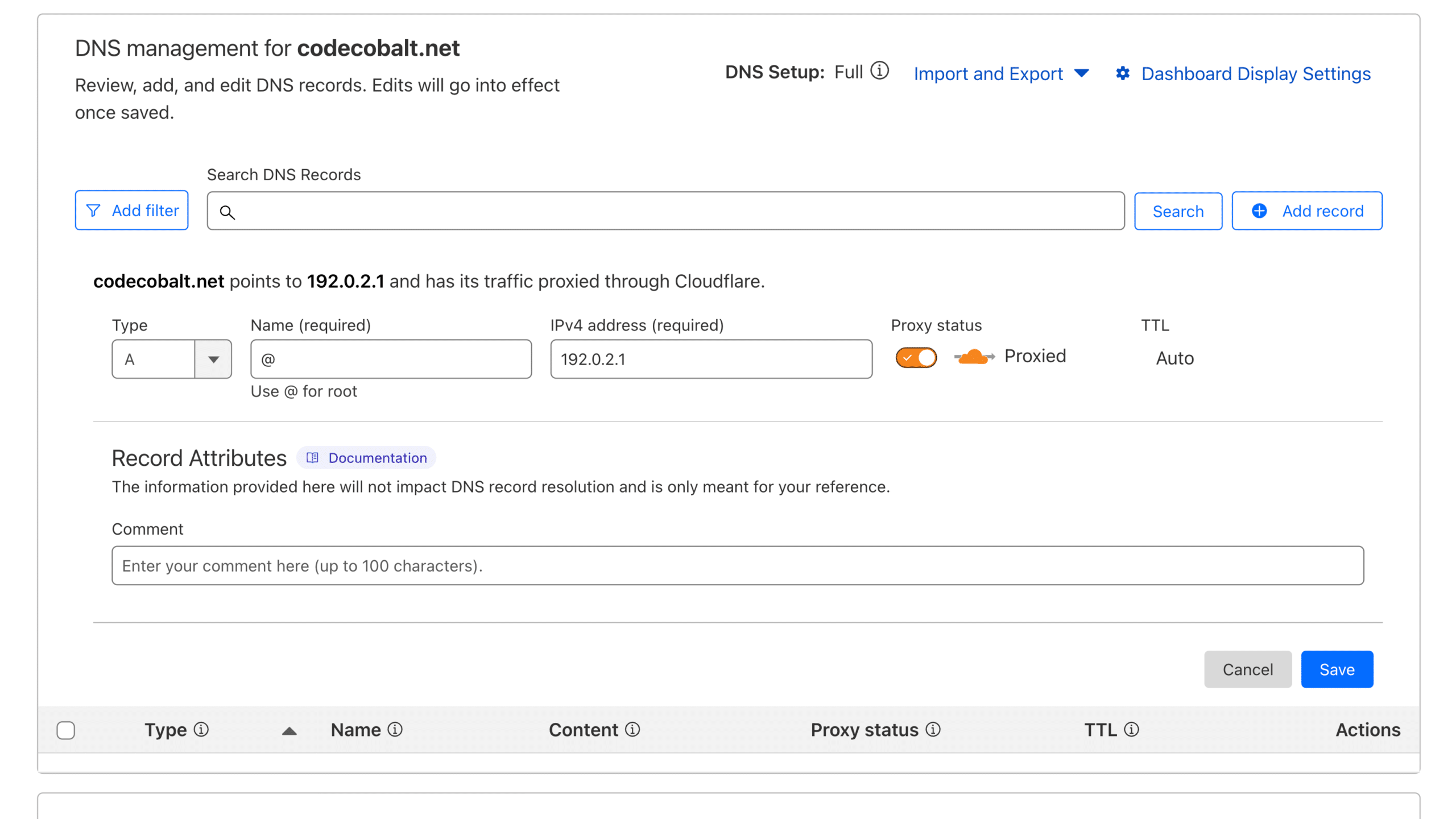Check the select-all records checkbox

[66, 730]
